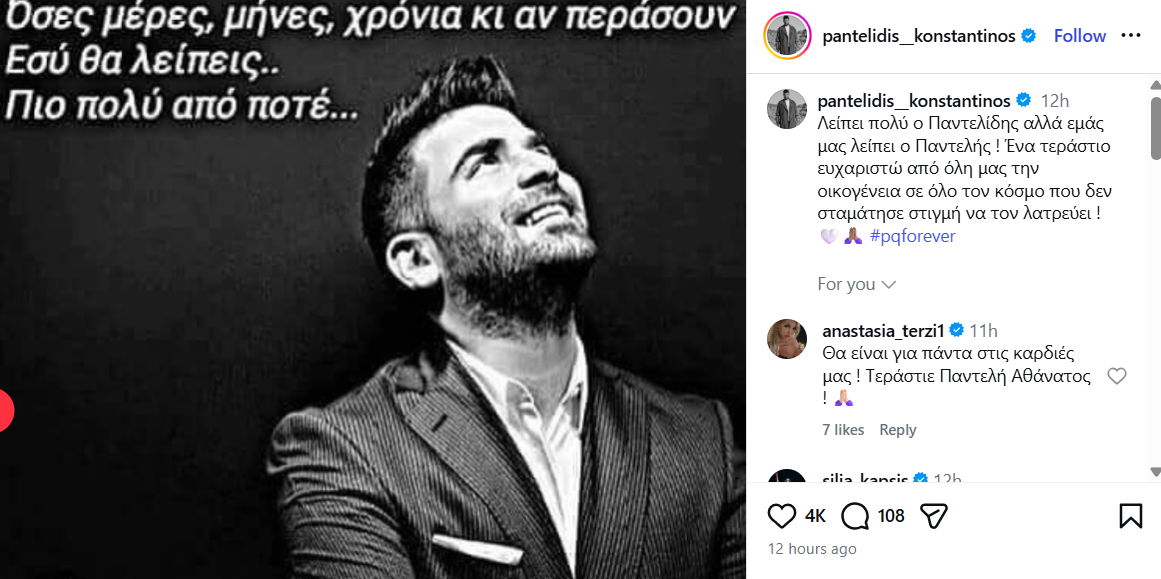The width and height of the screenshot is (1161, 579).
Task: Like anastasia_terzi1's comment
Action: (x=1117, y=376)
